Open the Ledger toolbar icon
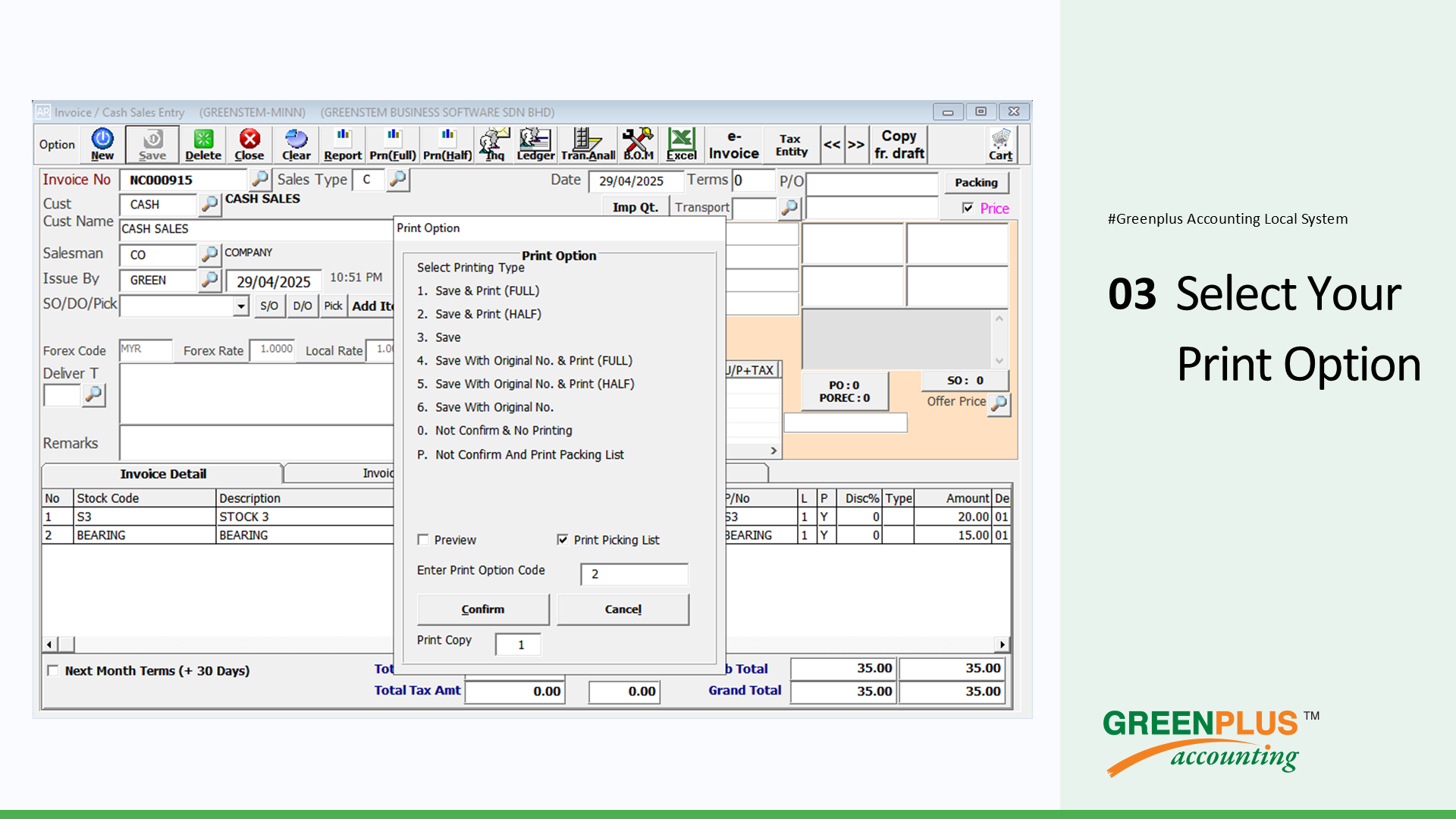The width and height of the screenshot is (1456, 819). pos(535,144)
